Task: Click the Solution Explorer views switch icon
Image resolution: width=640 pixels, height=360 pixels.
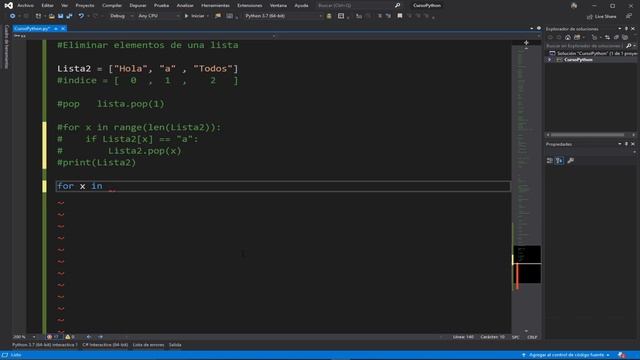Action: pyautogui.click(x=577, y=37)
